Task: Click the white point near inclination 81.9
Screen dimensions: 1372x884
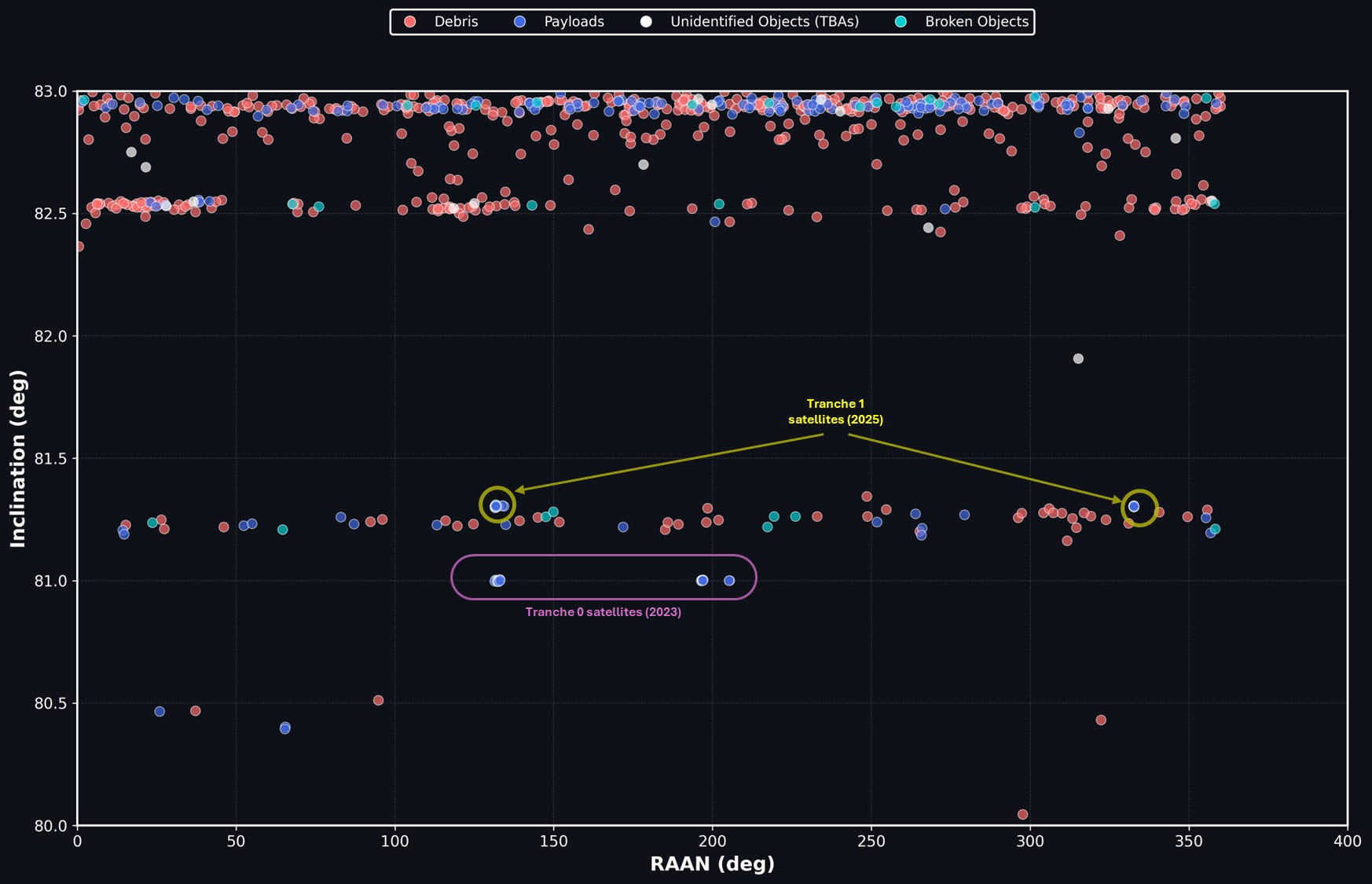Action: 1078,359
